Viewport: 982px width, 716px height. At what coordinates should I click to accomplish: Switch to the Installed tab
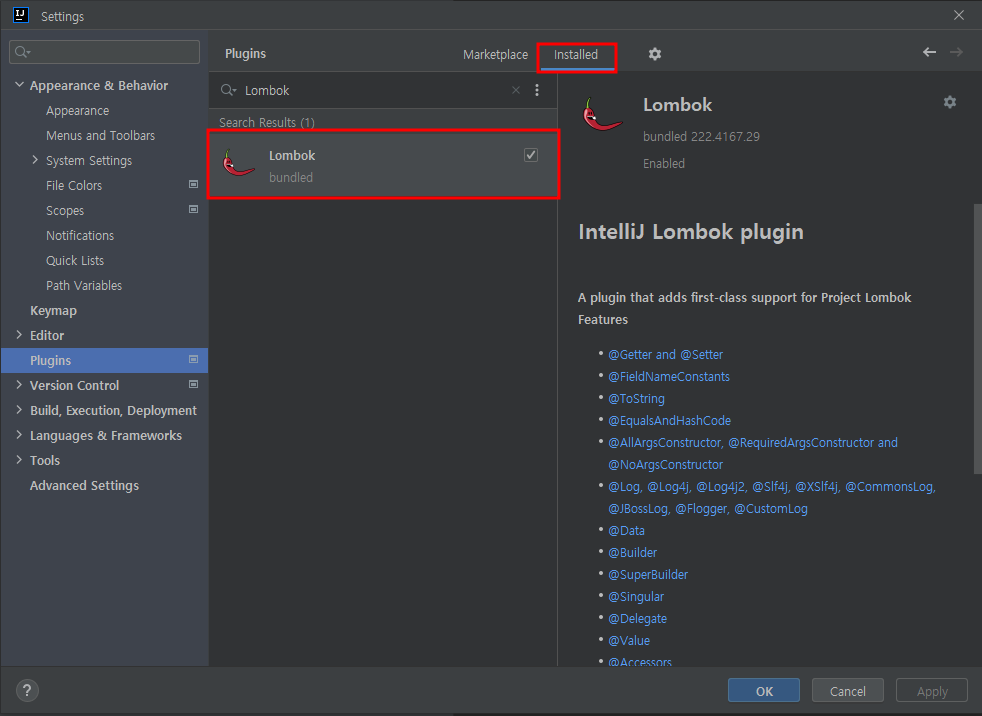[x=576, y=55]
